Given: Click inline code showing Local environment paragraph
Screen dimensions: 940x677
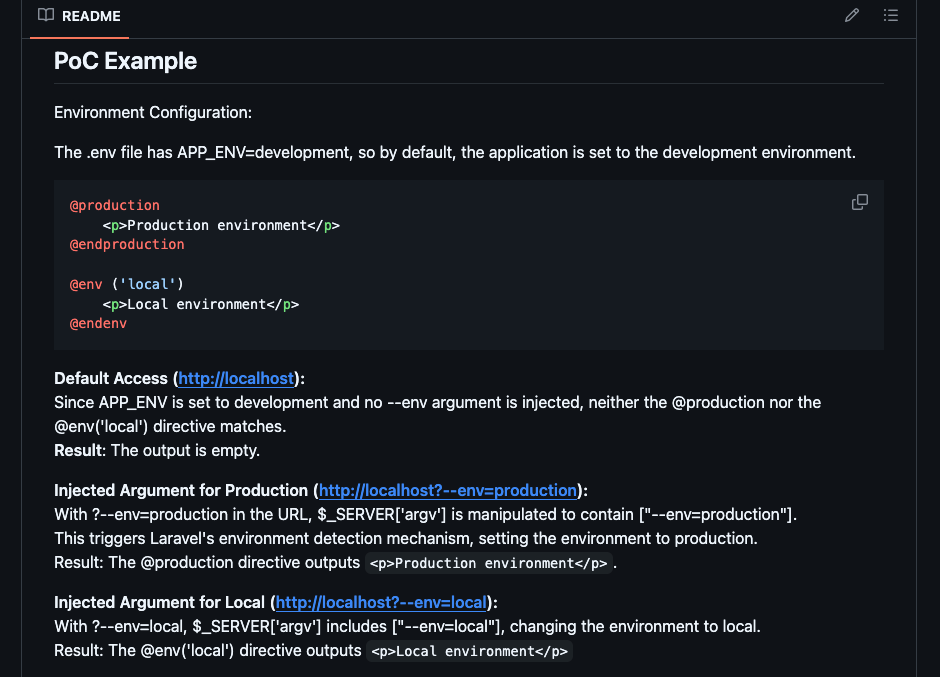Looking at the screenshot, I should (x=468, y=651).
